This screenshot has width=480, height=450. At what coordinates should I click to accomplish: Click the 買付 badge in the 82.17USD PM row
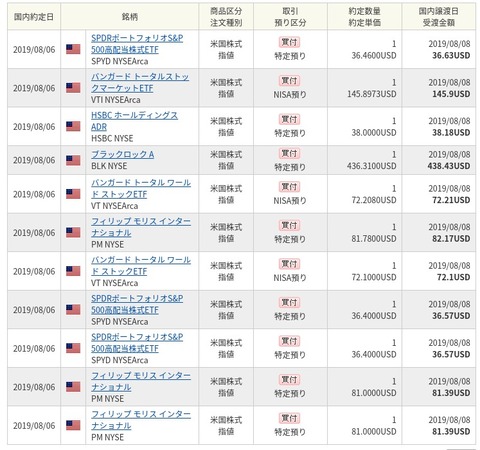click(x=289, y=225)
